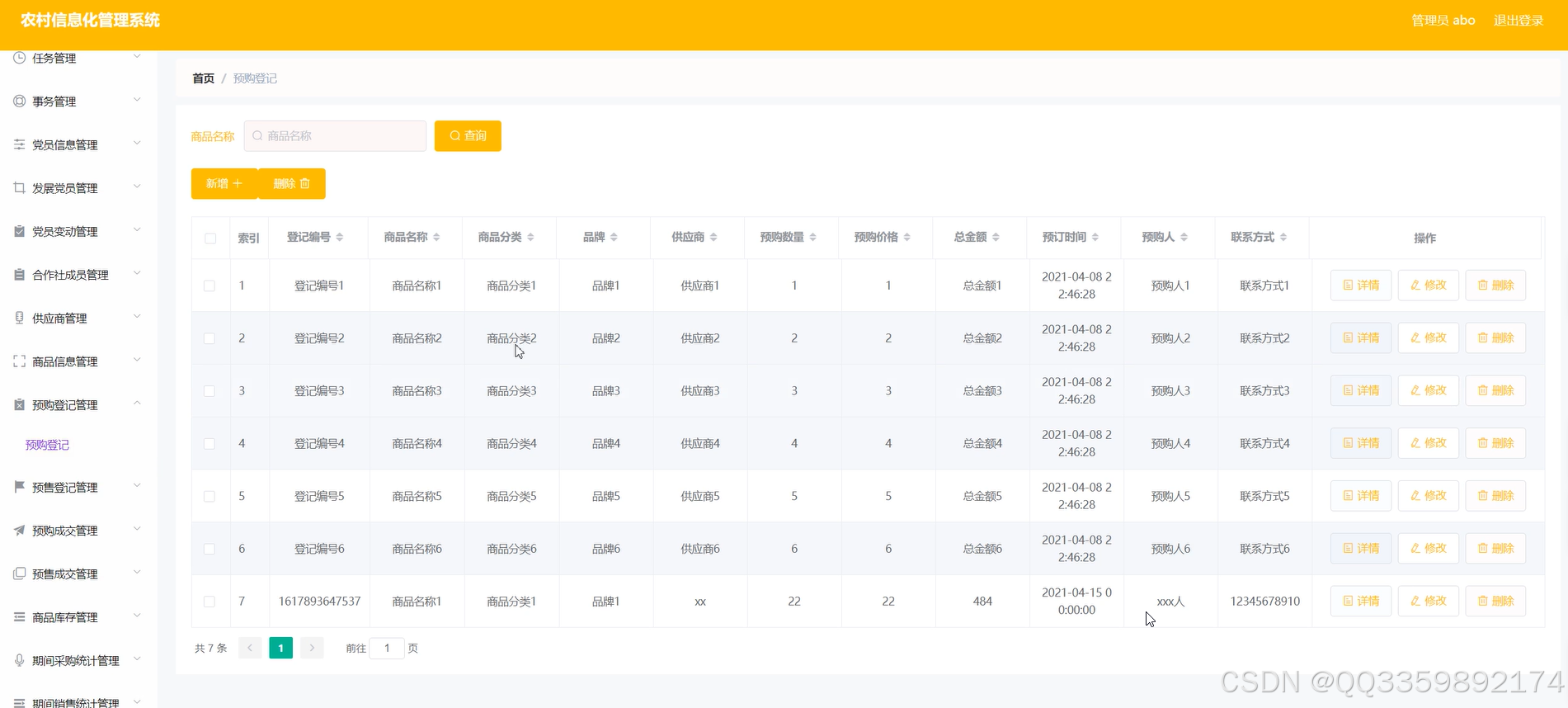The width and height of the screenshot is (1568, 708).
Task: Expand the 发展党员管理 menu chevron
Action: 137,186
